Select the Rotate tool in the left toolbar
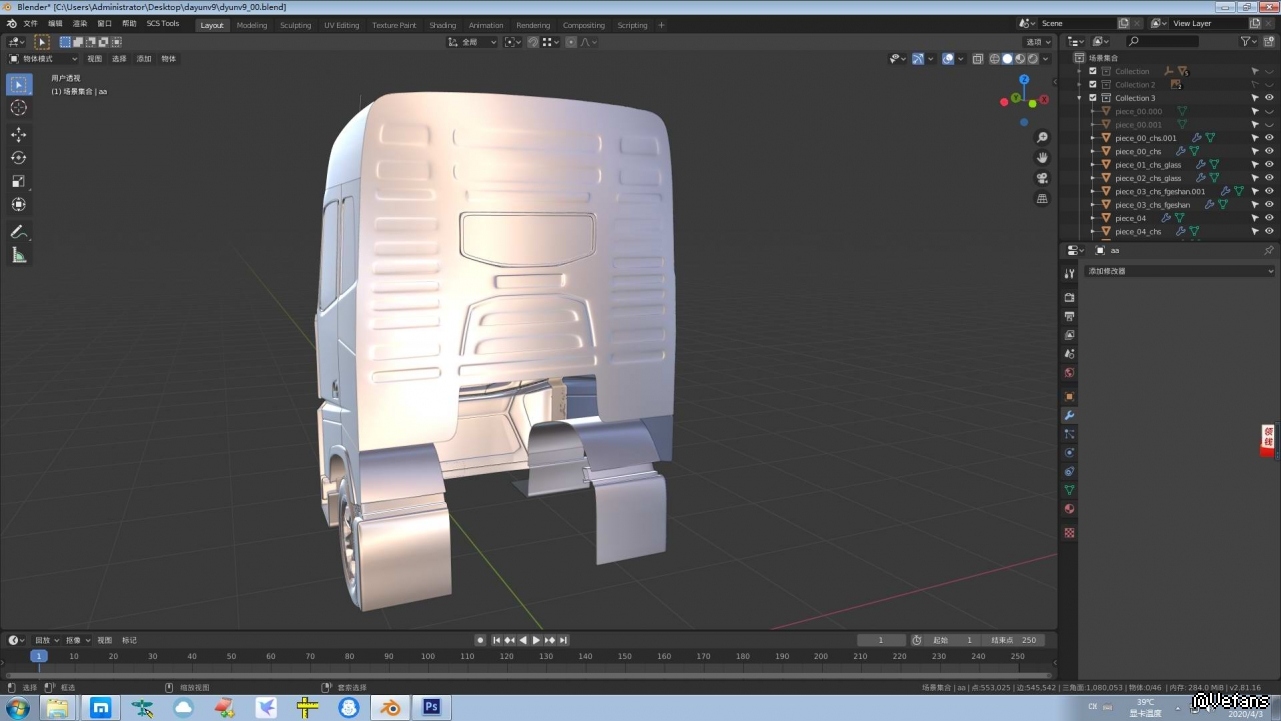 click(18, 158)
